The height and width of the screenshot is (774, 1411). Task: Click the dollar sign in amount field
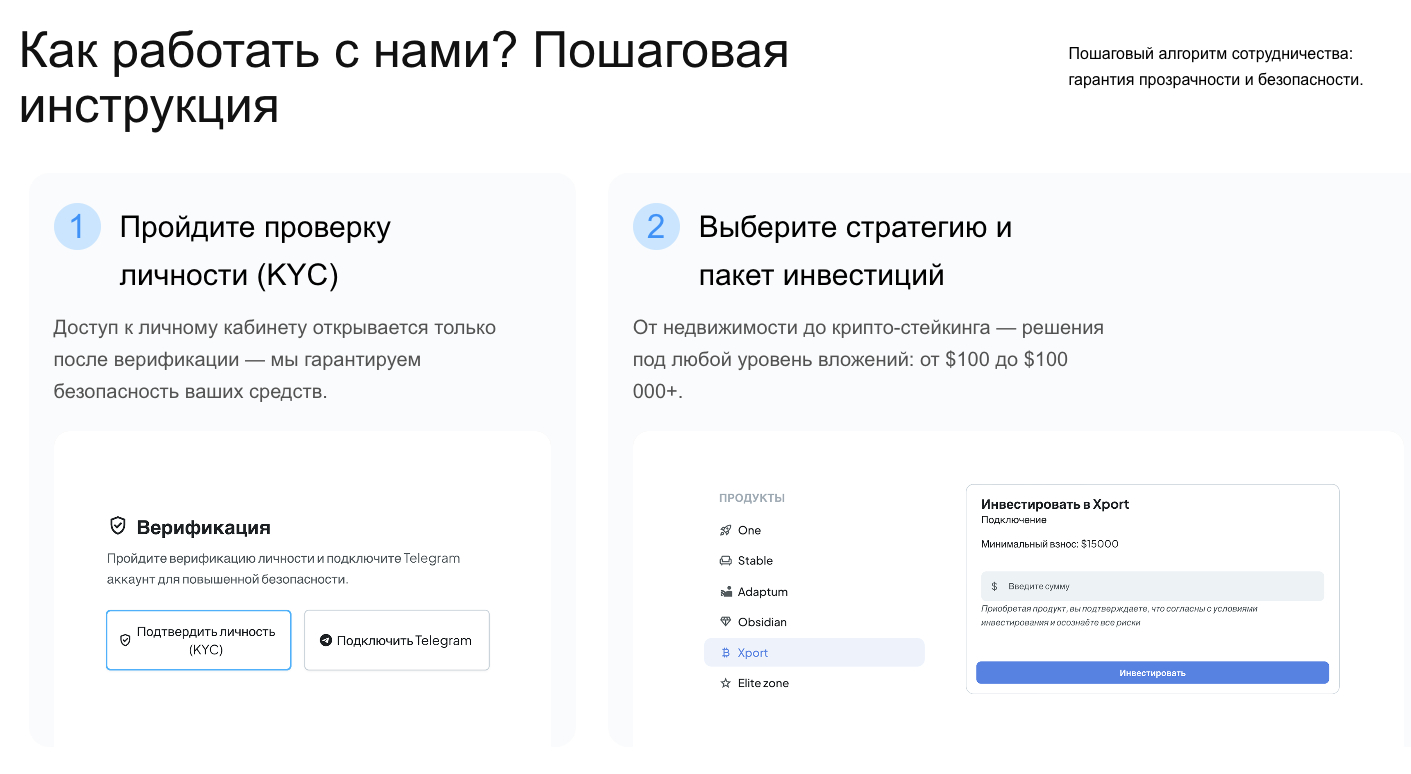pos(994,586)
